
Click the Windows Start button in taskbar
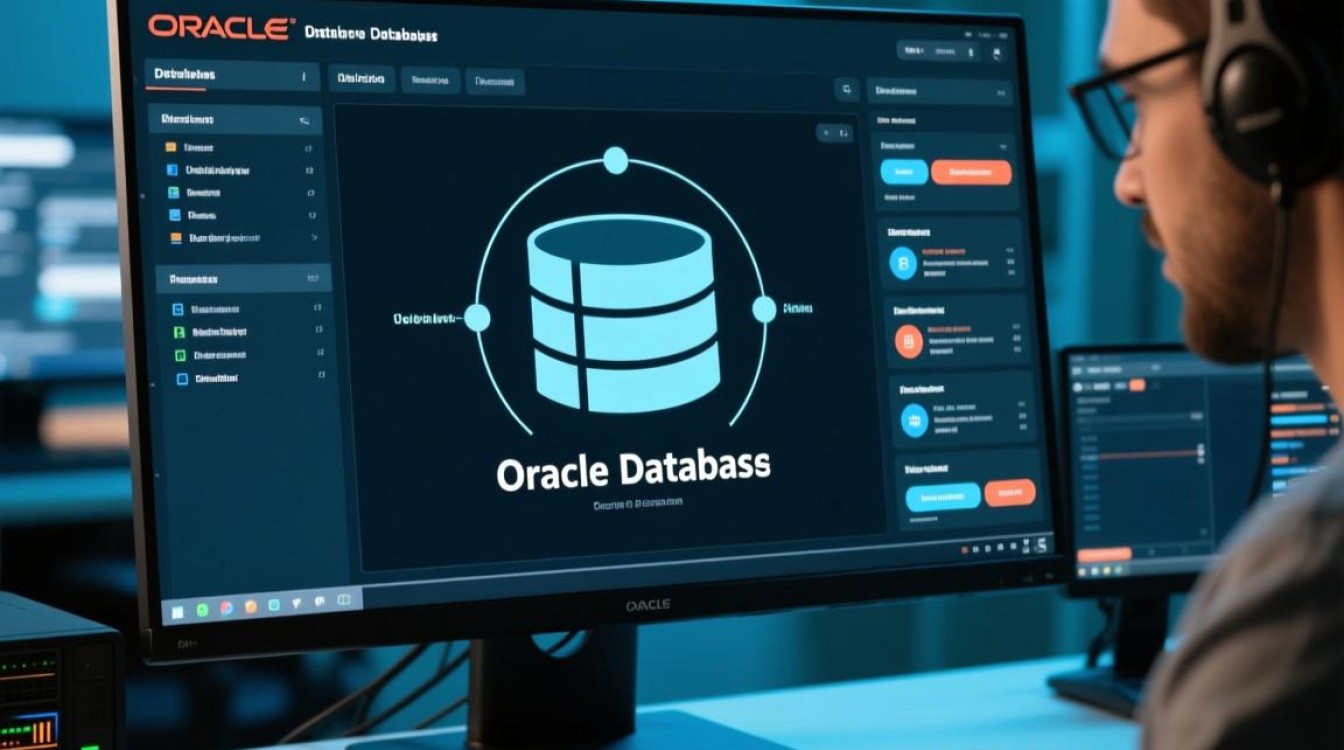coord(178,610)
